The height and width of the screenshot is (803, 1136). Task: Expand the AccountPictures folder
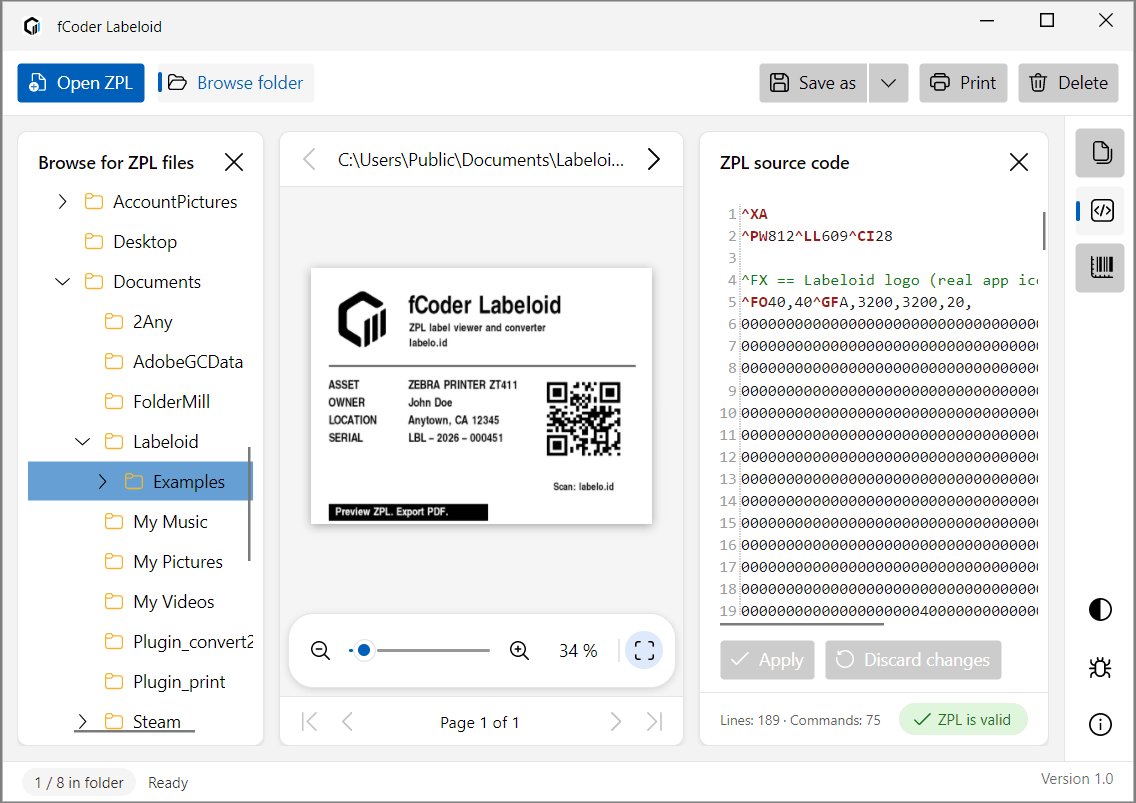click(x=62, y=201)
